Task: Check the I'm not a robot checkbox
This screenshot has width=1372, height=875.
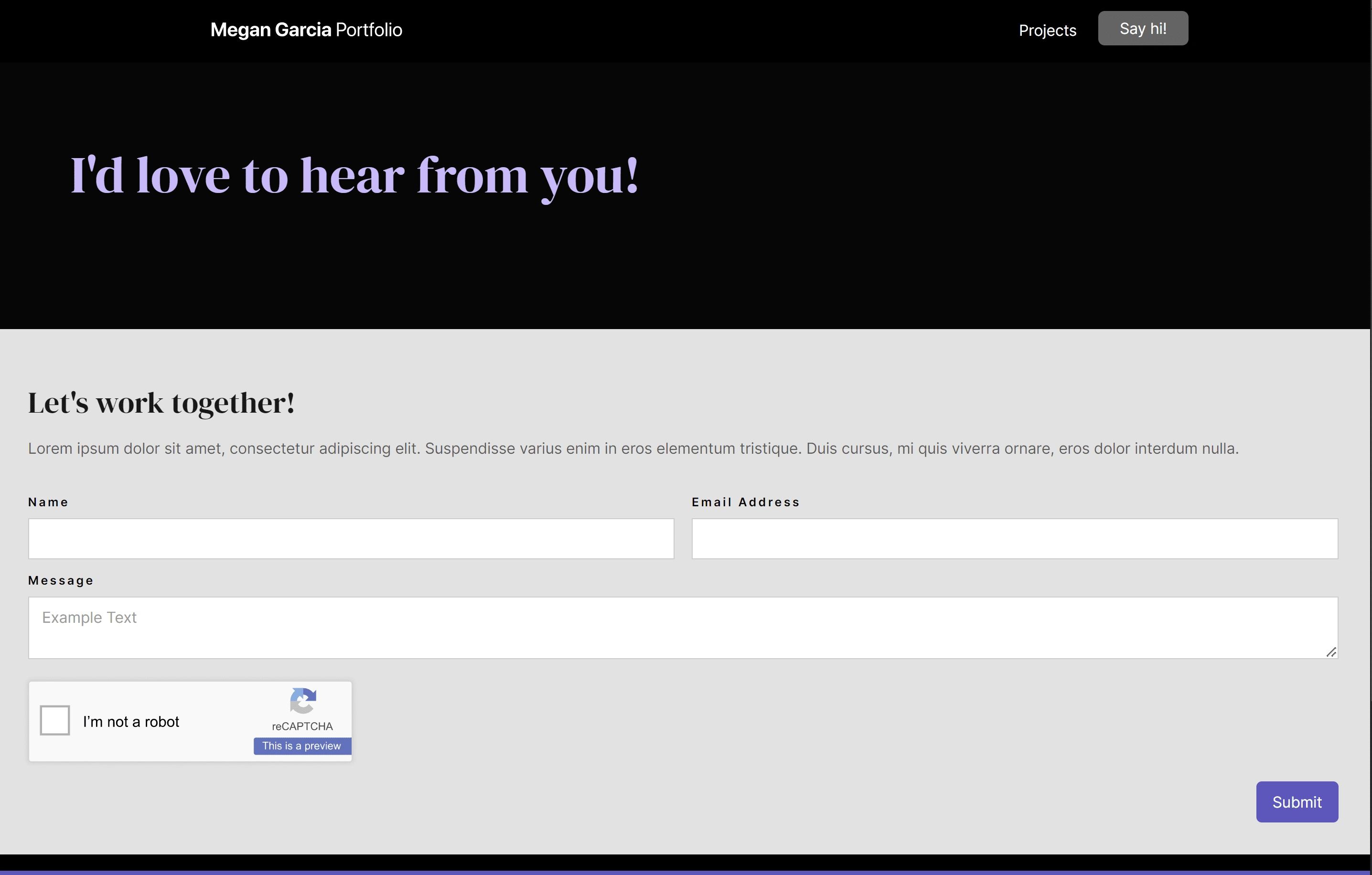Action: 54,721
